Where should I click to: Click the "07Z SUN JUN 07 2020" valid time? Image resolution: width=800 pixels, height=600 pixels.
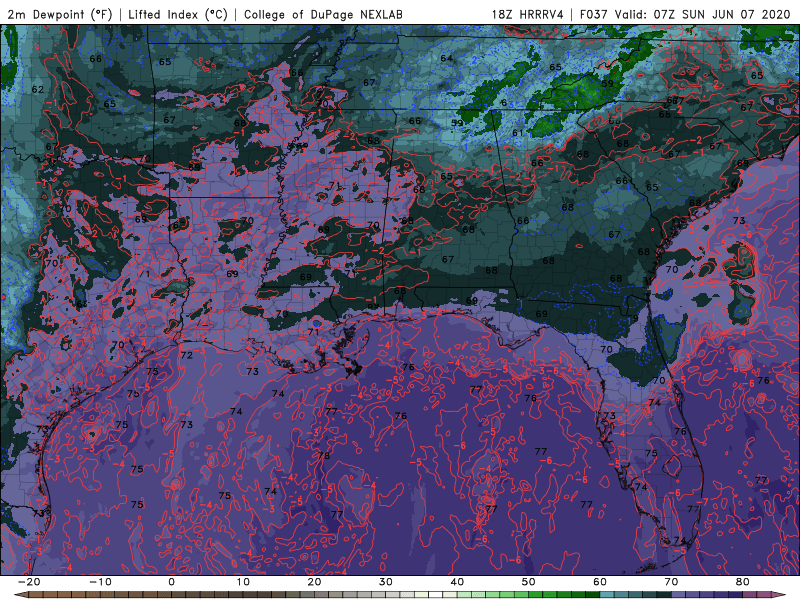coord(721,14)
